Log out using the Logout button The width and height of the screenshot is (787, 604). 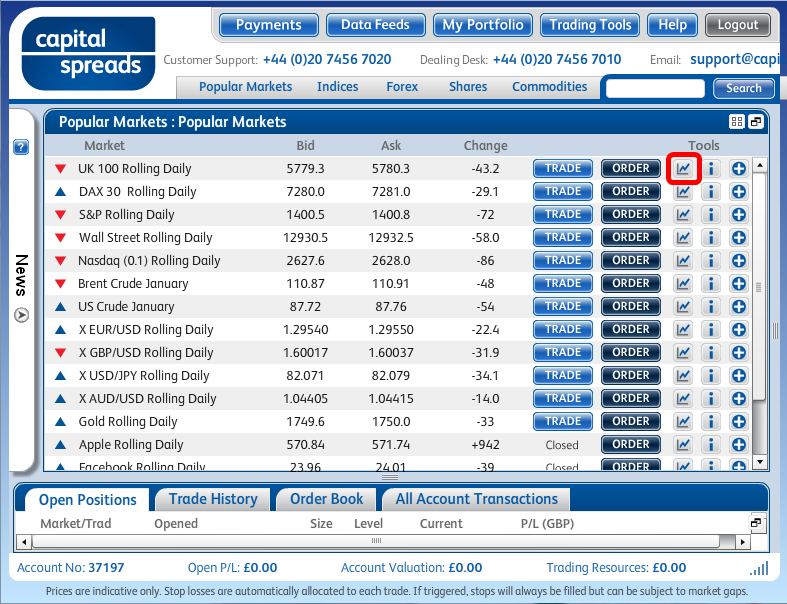pos(738,25)
